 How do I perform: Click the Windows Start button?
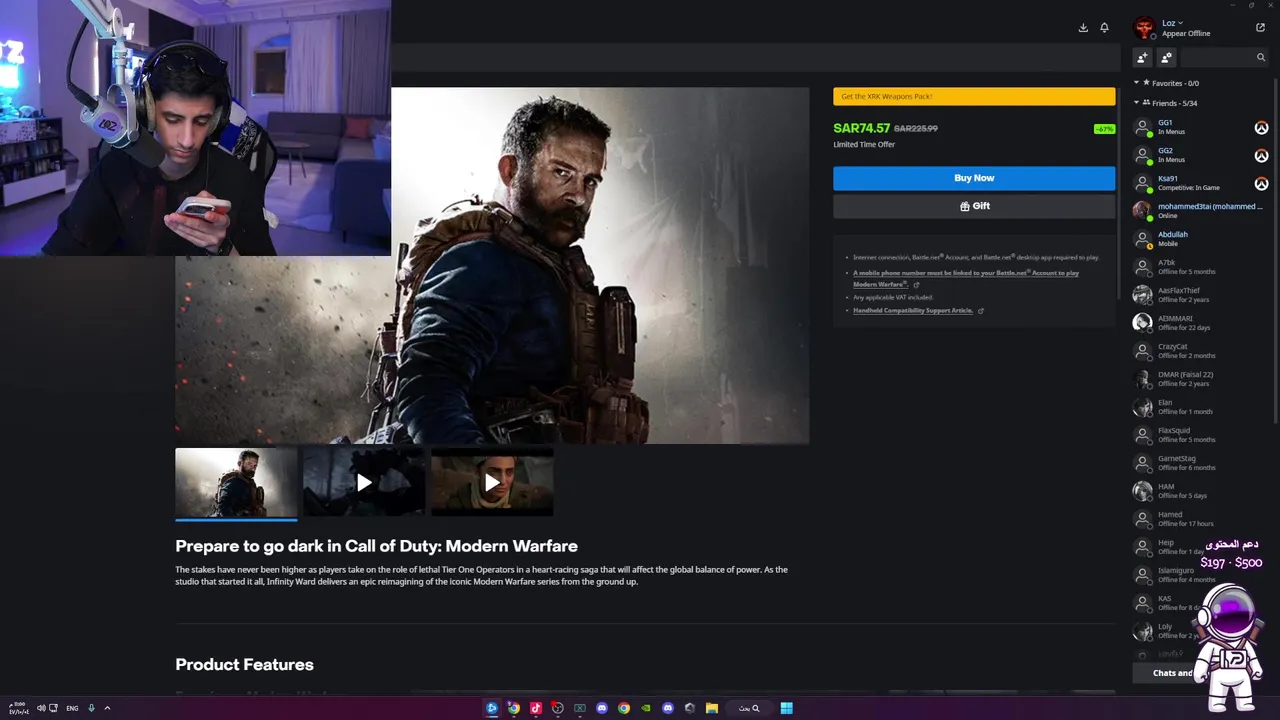[x=786, y=708]
